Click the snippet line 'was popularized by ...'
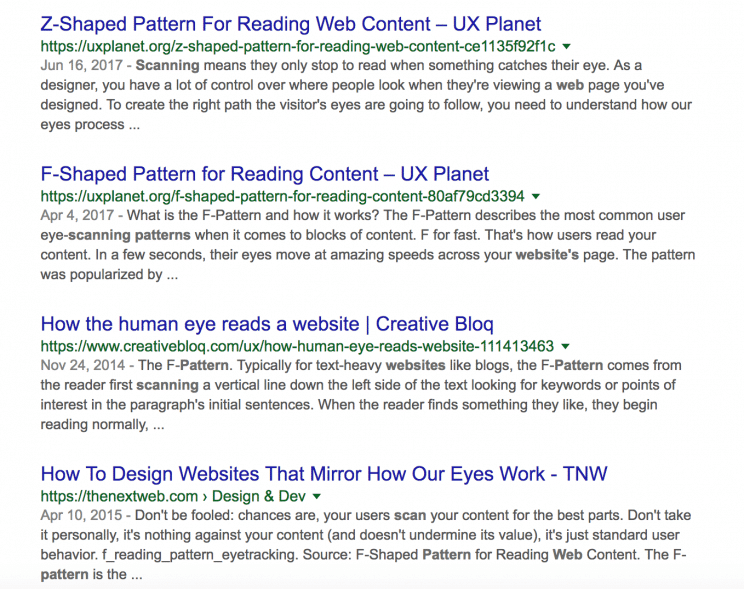This screenshot has height=589, width=744. click(109, 274)
